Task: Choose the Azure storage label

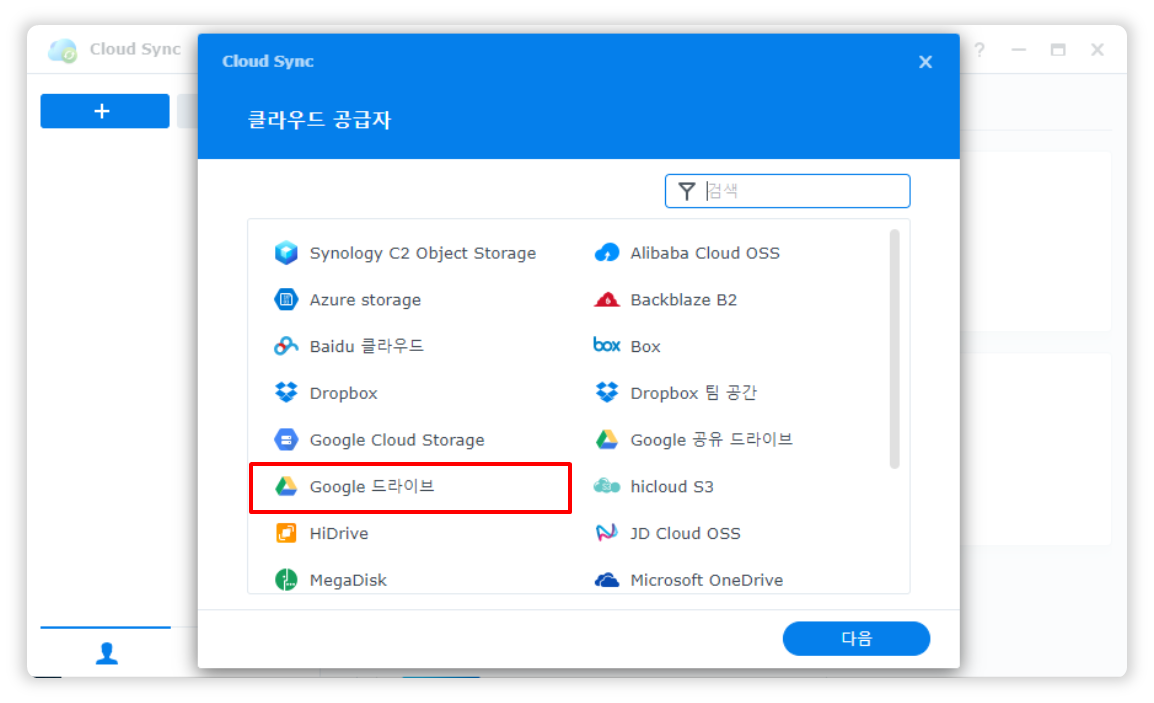Action: [x=365, y=300]
